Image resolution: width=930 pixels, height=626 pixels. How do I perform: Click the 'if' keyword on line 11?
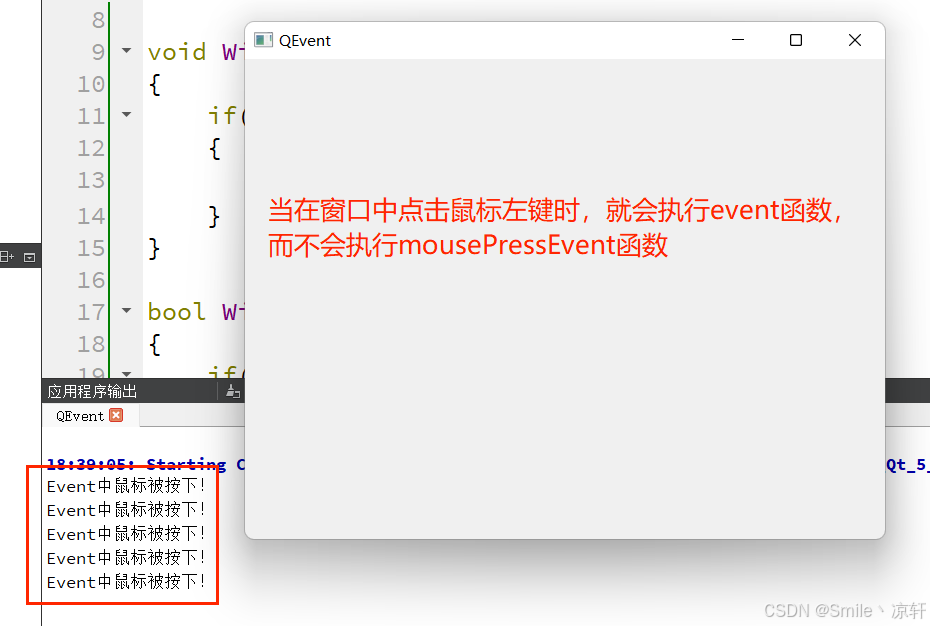pyautogui.click(x=222, y=116)
